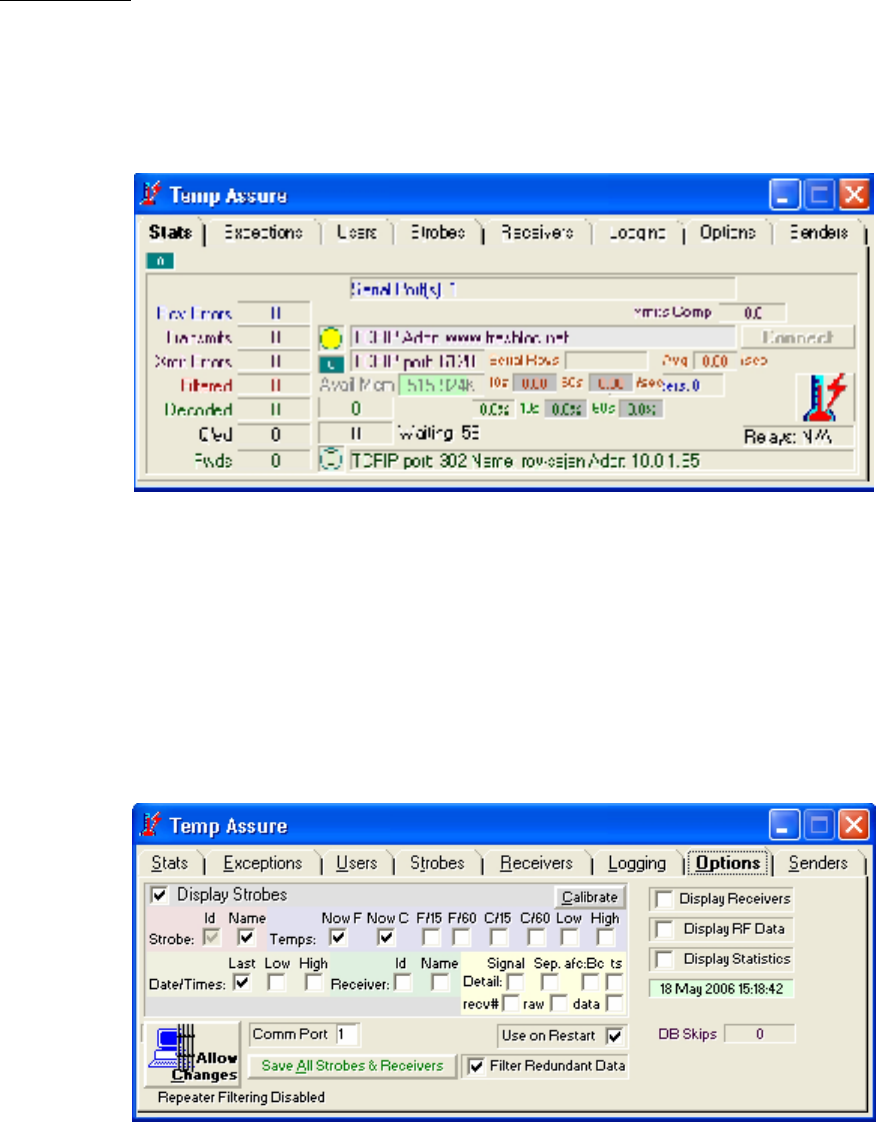Enable the F/15 temps checkbox

pos(432,936)
